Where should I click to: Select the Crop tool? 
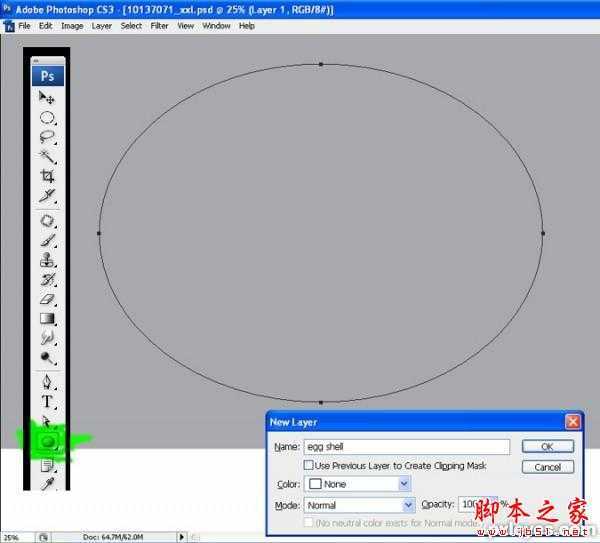pyautogui.click(x=47, y=176)
